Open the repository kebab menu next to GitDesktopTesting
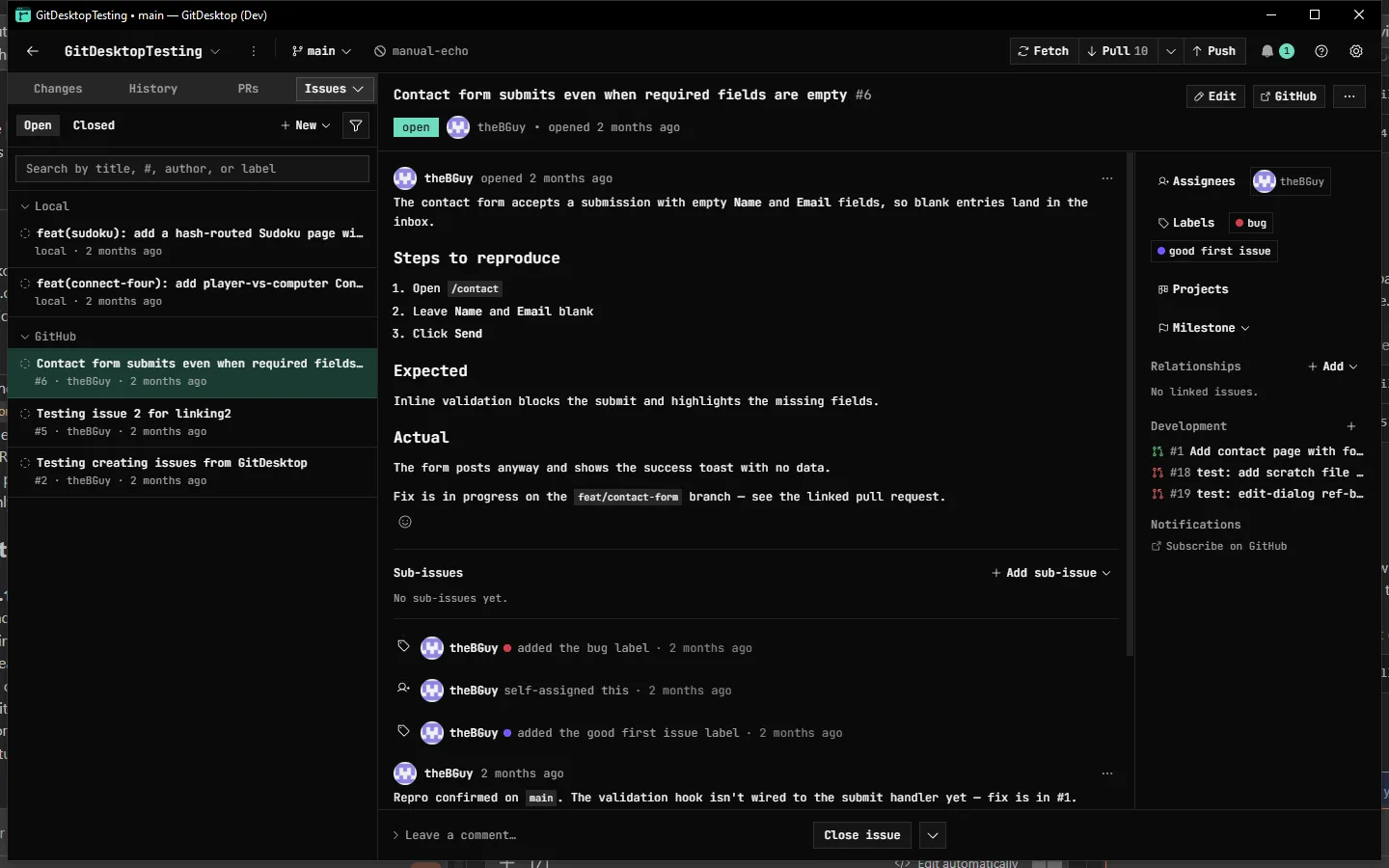 (x=254, y=51)
